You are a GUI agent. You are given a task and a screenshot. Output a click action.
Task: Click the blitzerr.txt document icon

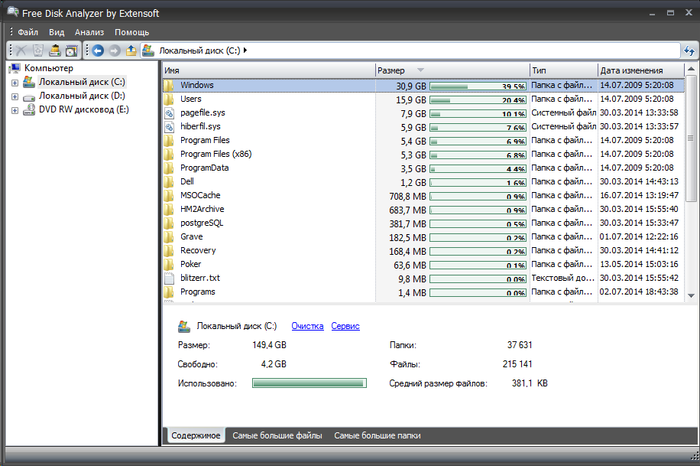pyautogui.click(x=169, y=279)
